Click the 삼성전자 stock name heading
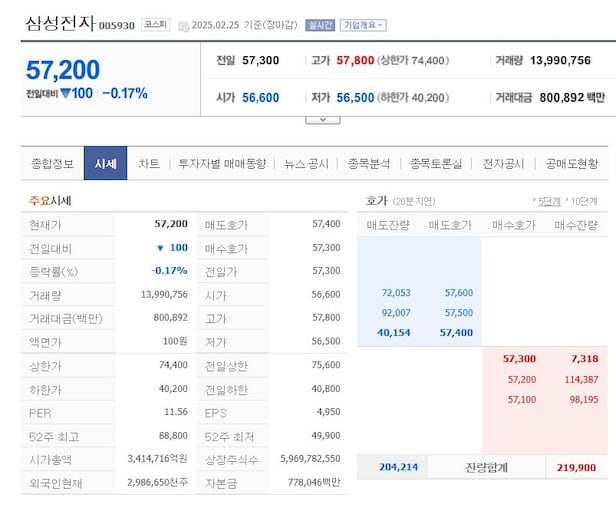This screenshot has height=511, width=616. point(58,22)
